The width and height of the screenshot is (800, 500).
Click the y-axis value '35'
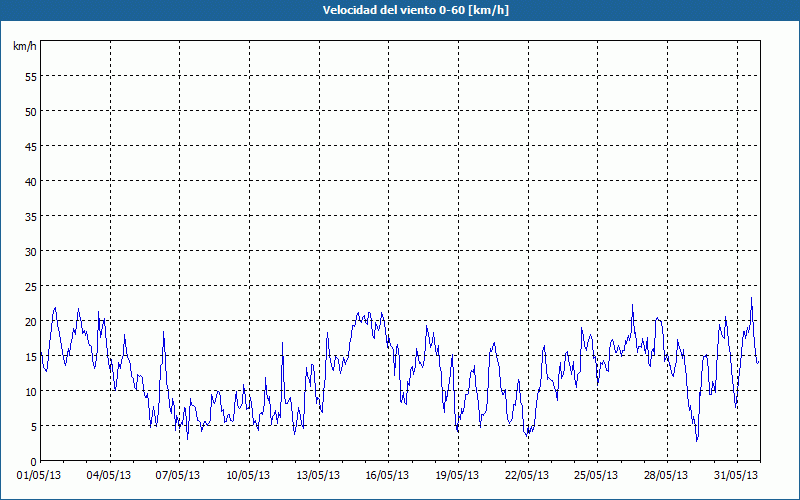click(x=31, y=216)
